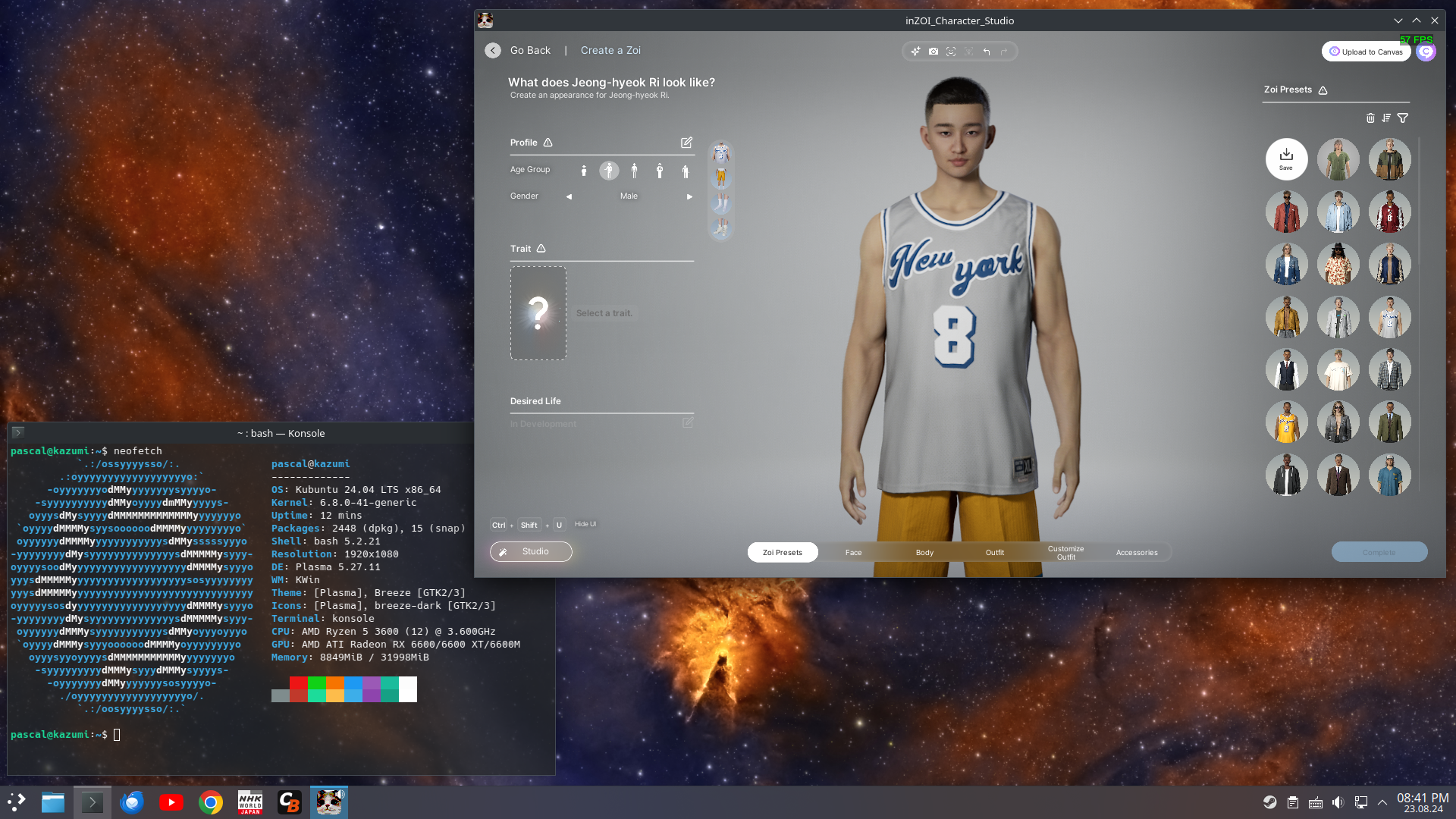
Task: Open the presets filter funnel icon
Action: [1403, 118]
